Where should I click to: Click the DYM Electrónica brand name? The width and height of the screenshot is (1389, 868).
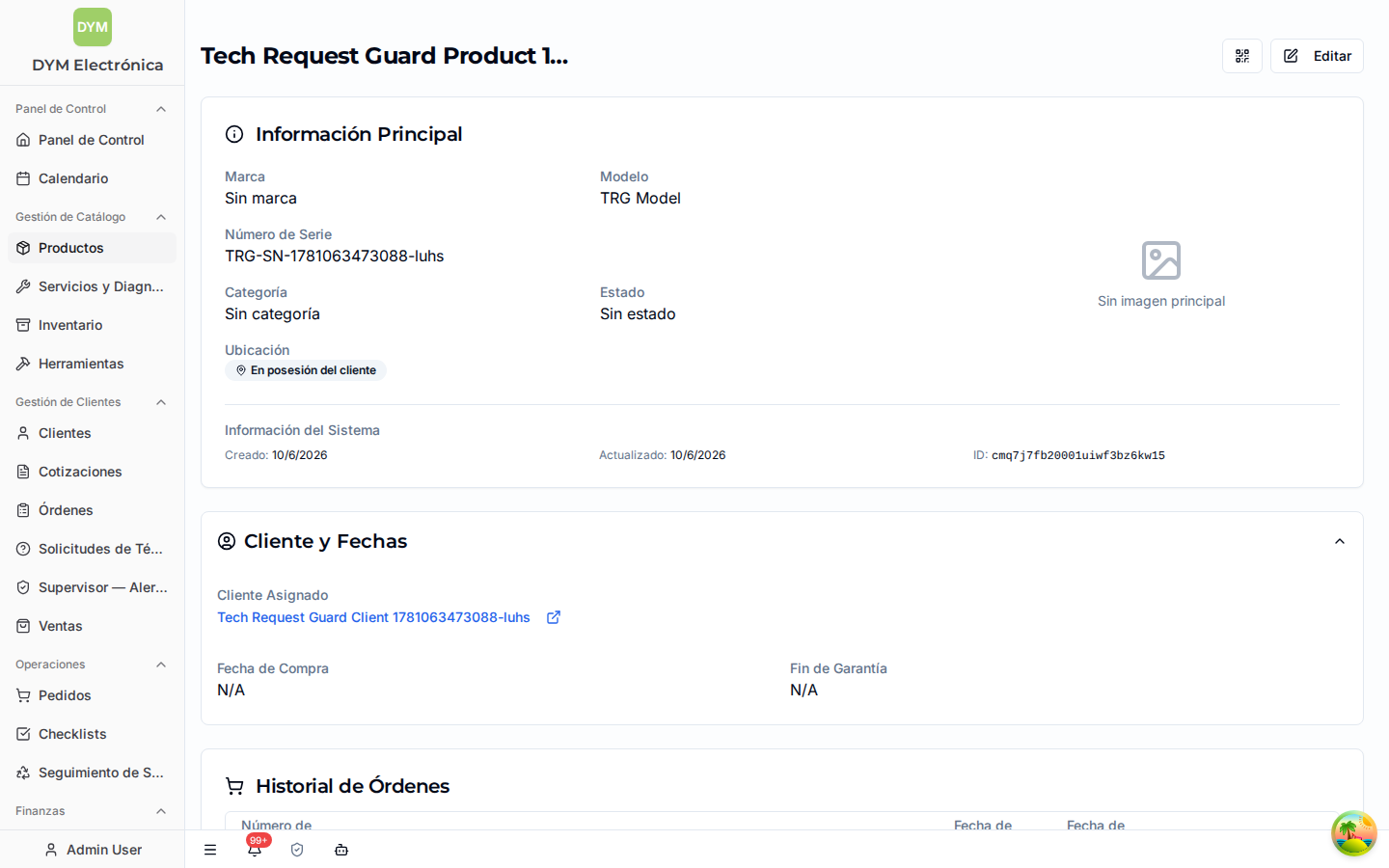(x=97, y=65)
